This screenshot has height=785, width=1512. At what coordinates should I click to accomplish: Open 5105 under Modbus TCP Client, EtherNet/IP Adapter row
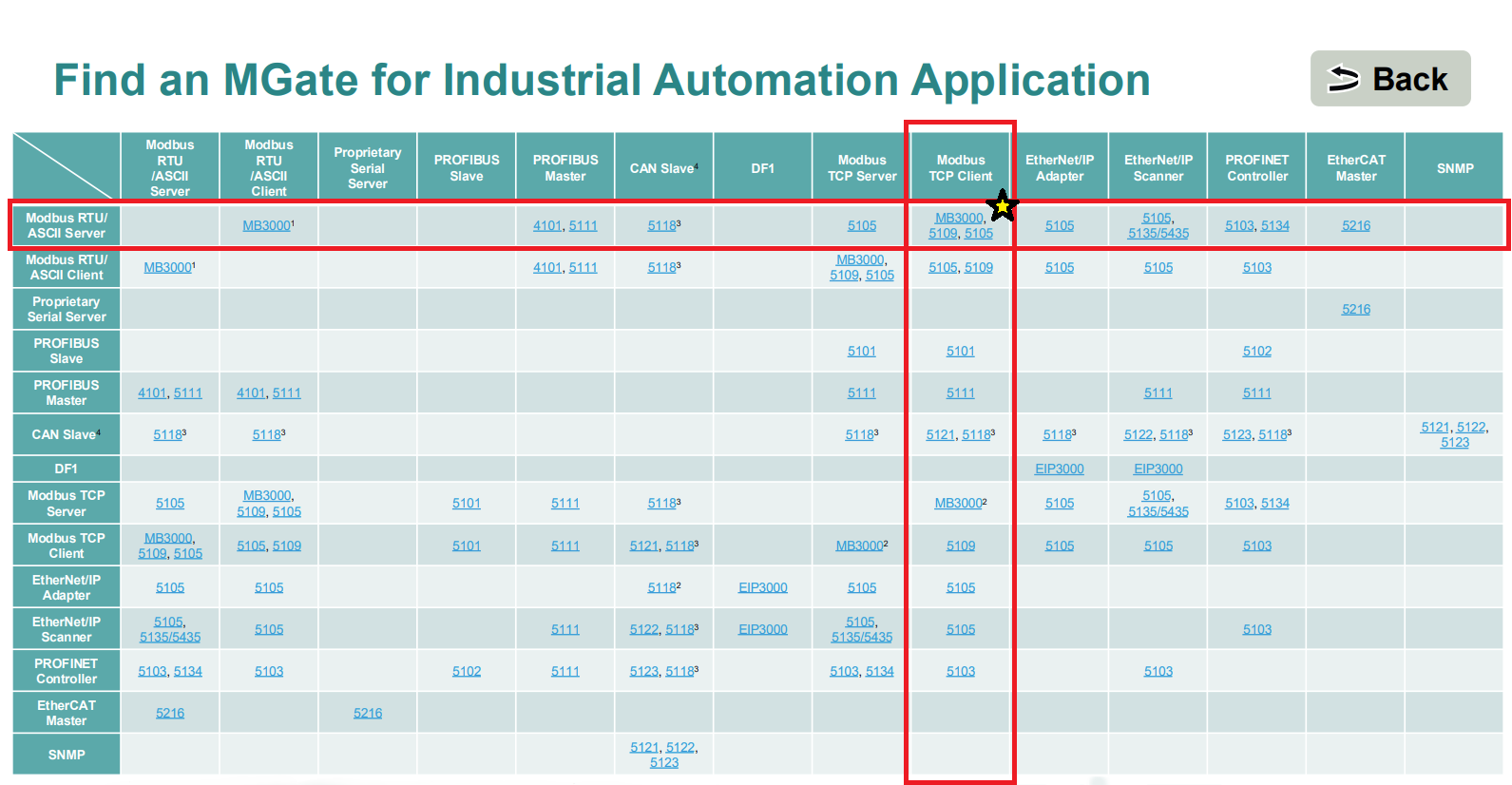point(961,587)
